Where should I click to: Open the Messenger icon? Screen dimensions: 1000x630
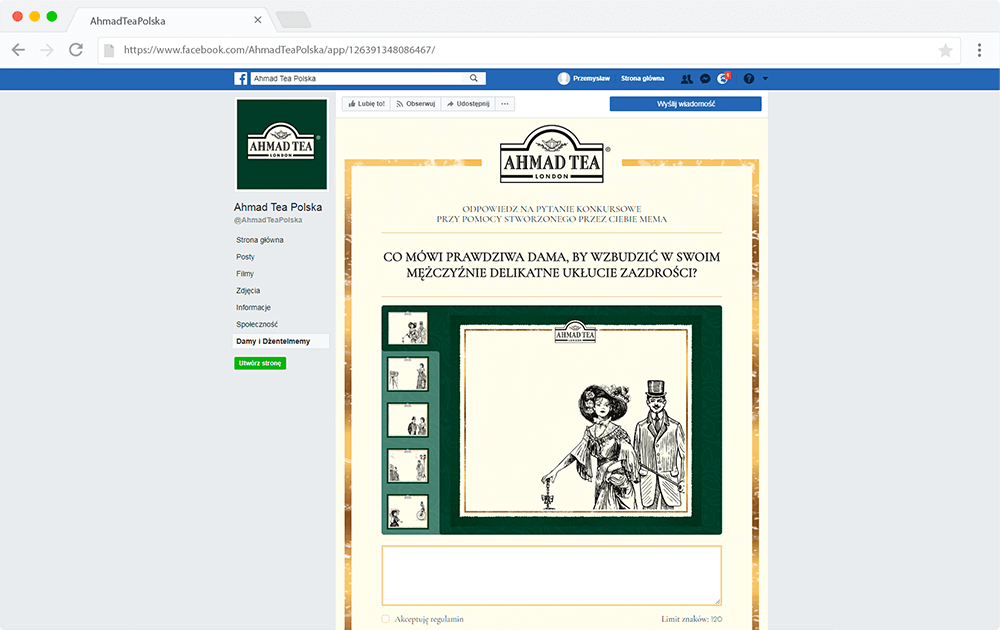point(705,78)
